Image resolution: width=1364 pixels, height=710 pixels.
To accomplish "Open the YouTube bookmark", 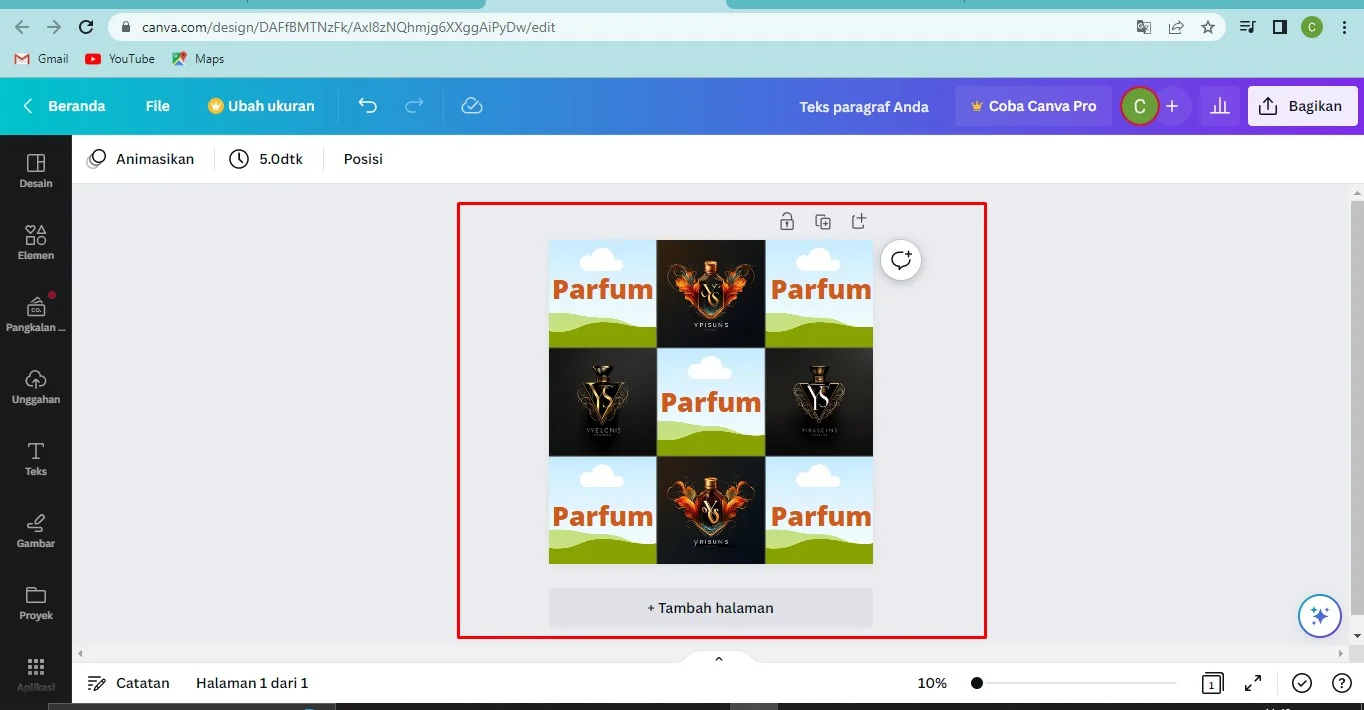I will [x=120, y=59].
